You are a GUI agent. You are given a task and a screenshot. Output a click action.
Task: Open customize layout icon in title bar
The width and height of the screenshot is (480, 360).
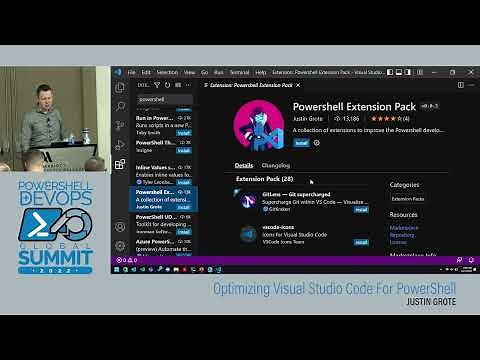tap(420, 72)
